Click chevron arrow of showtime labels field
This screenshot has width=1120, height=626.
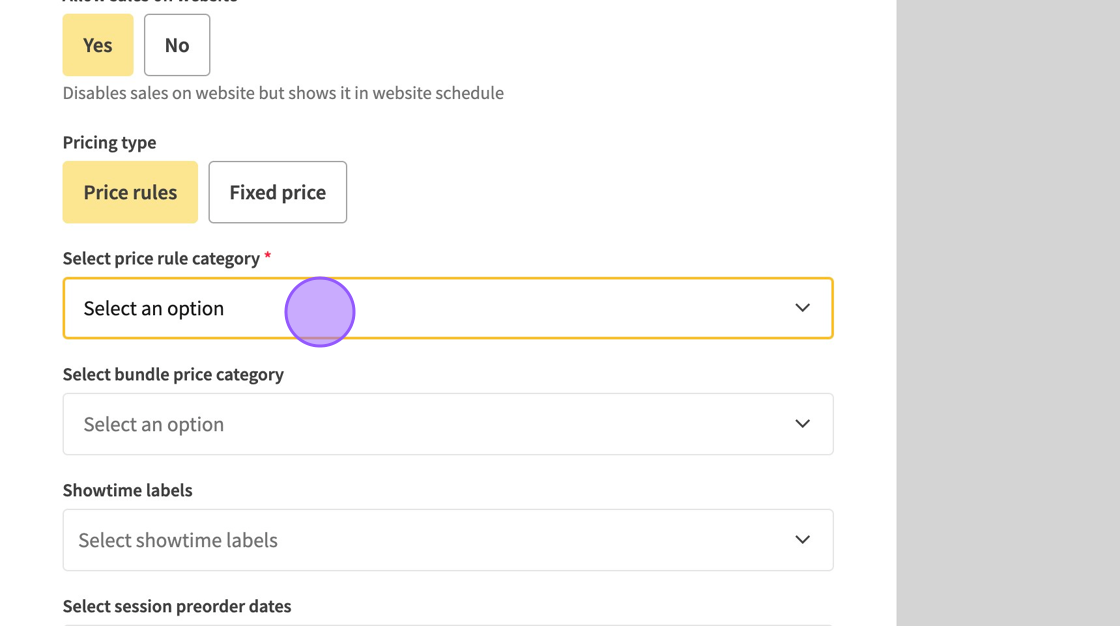click(802, 540)
